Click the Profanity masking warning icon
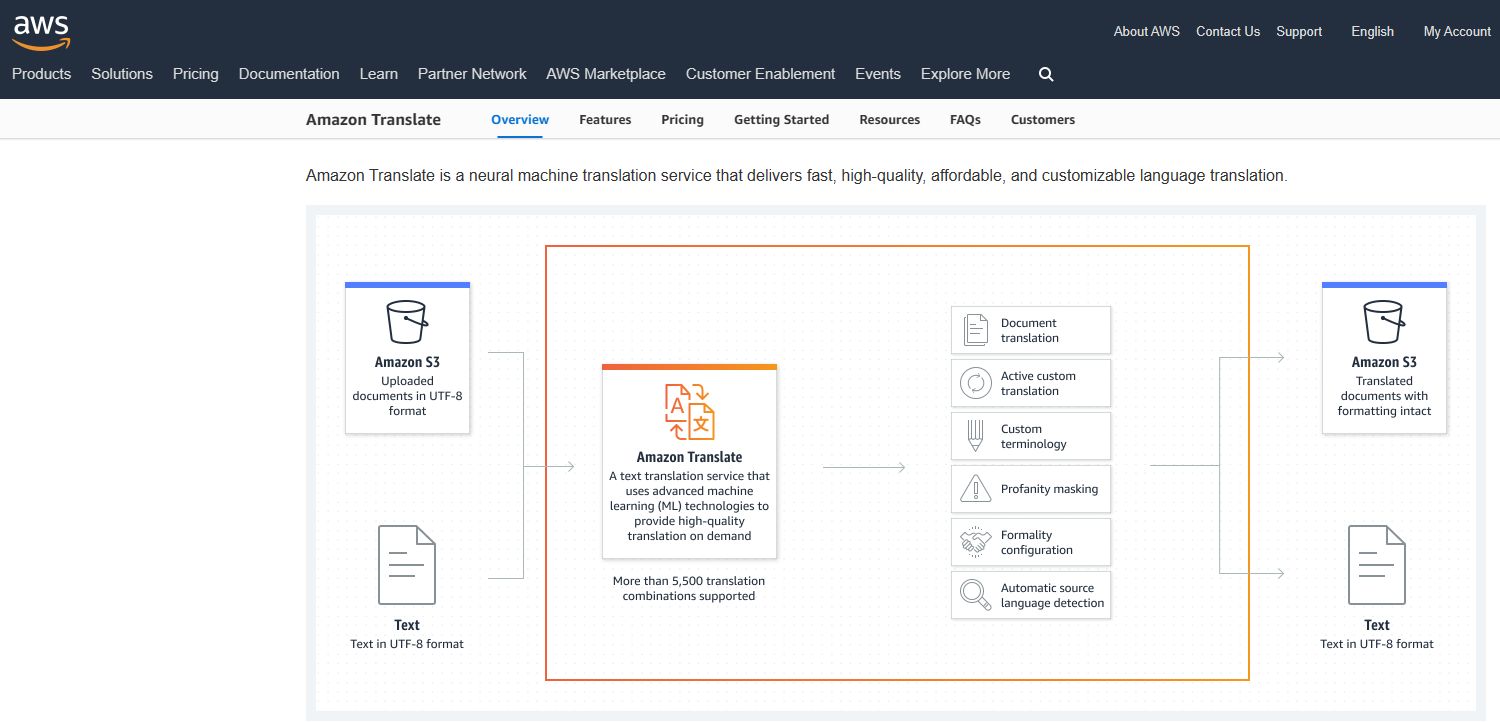Screen dimensions: 1500x722 point(975,489)
